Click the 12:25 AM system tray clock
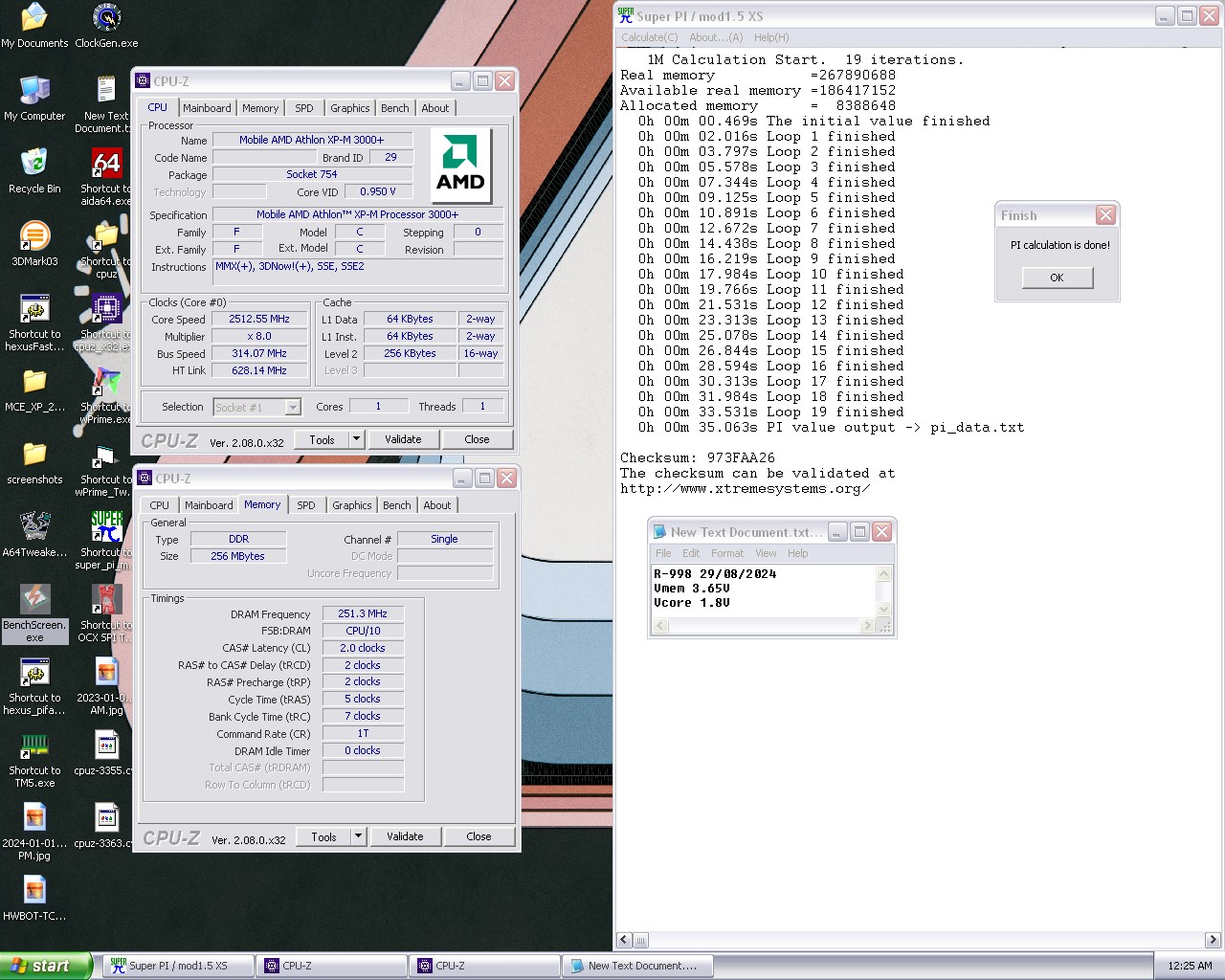This screenshot has width=1225, height=980. click(1190, 967)
